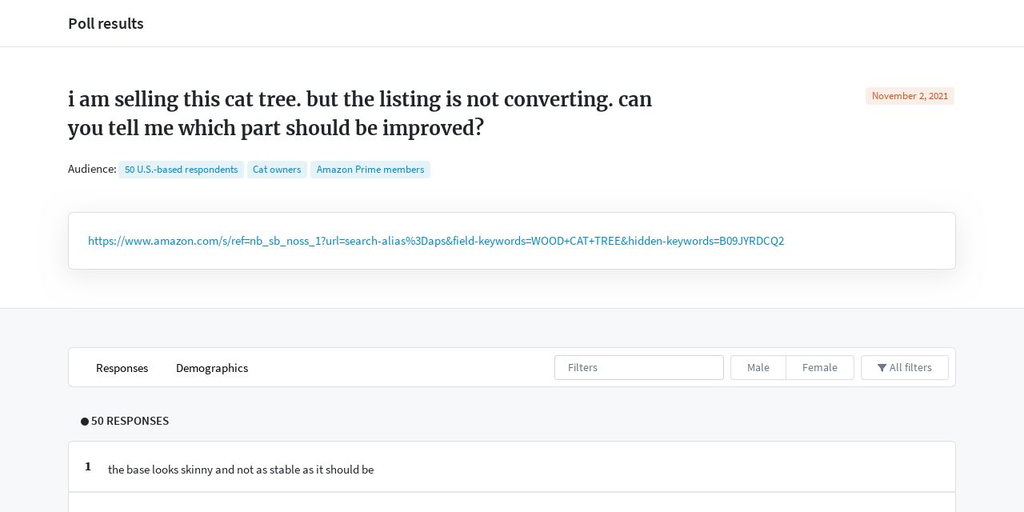Click the November 2, 2021 date badge

(910, 96)
